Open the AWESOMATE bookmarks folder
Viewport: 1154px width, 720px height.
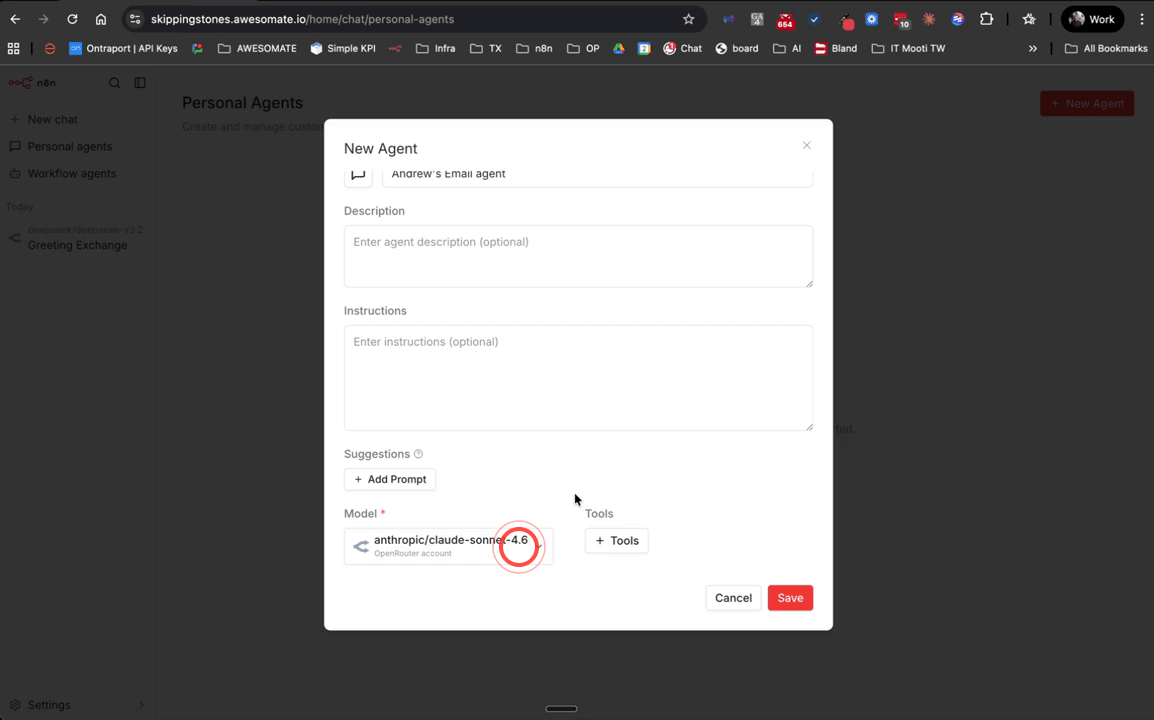(257, 49)
